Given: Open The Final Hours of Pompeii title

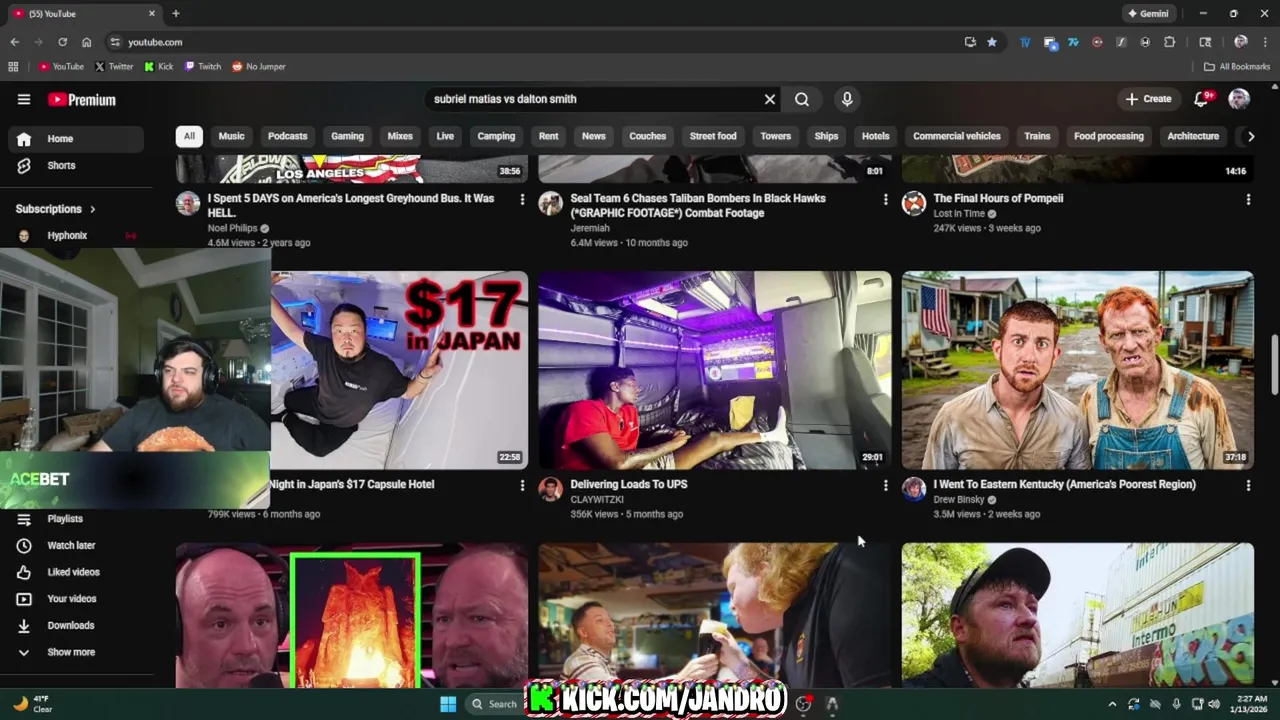Looking at the screenshot, I should tap(998, 198).
